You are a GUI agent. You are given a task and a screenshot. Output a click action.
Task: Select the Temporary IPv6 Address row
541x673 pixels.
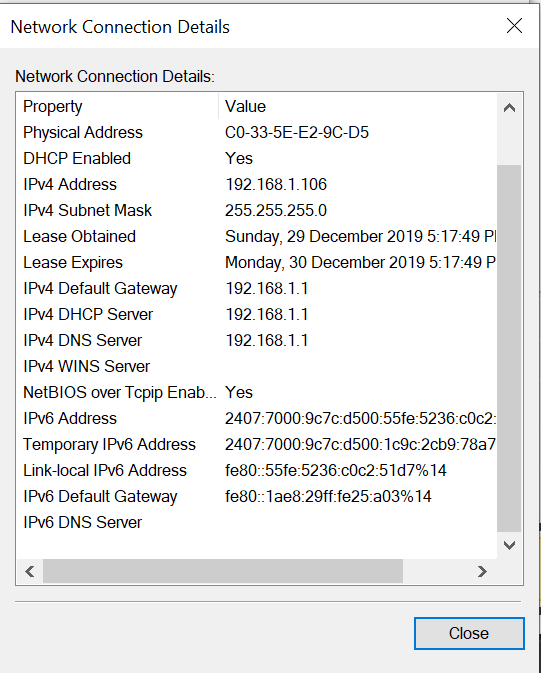(257, 444)
